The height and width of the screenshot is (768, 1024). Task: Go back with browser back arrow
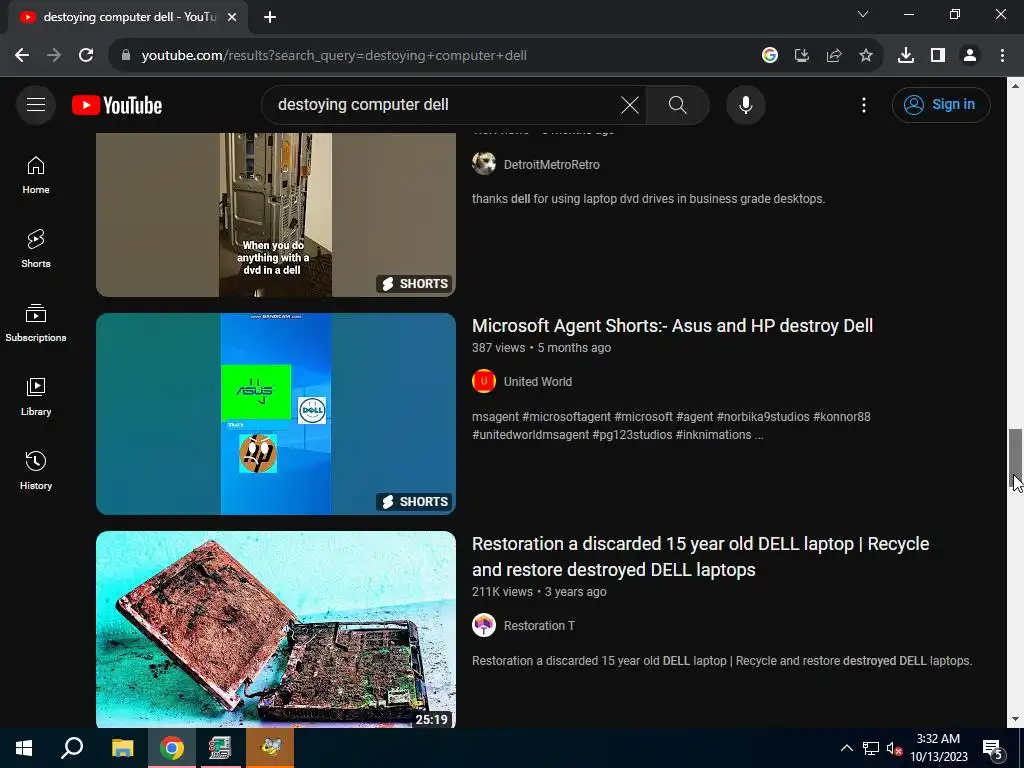click(x=22, y=56)
